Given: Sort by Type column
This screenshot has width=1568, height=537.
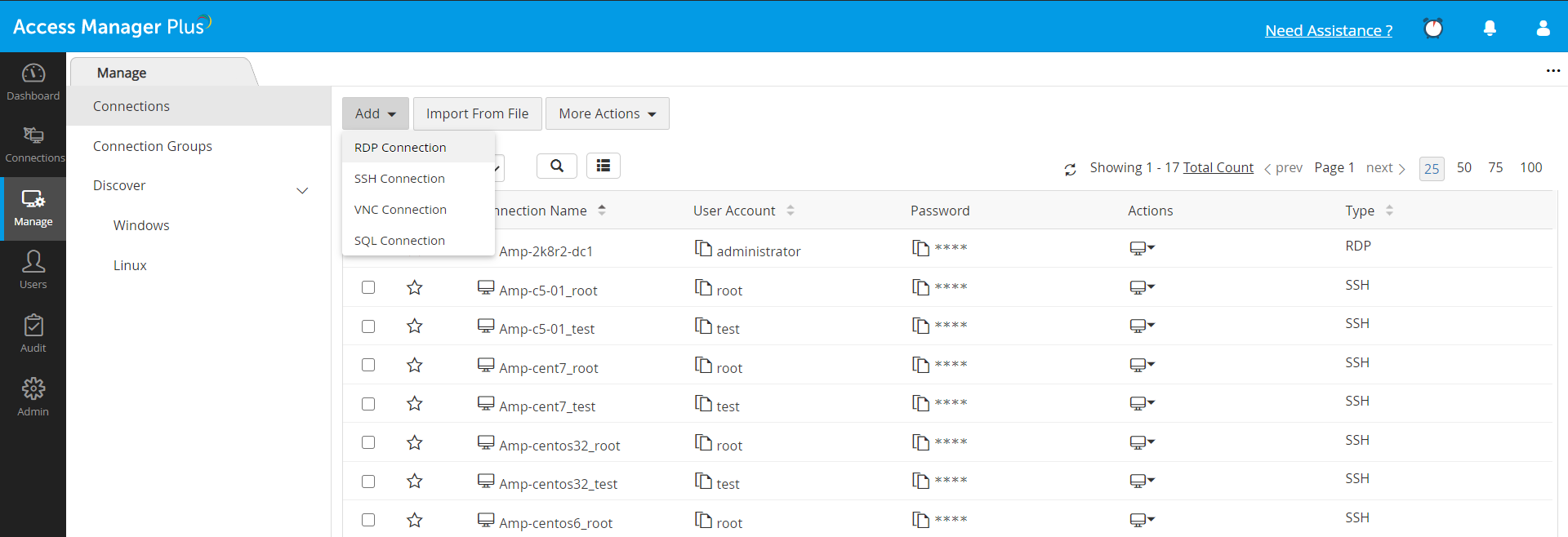Looking at the screenshot, I should coord(1389,211).
